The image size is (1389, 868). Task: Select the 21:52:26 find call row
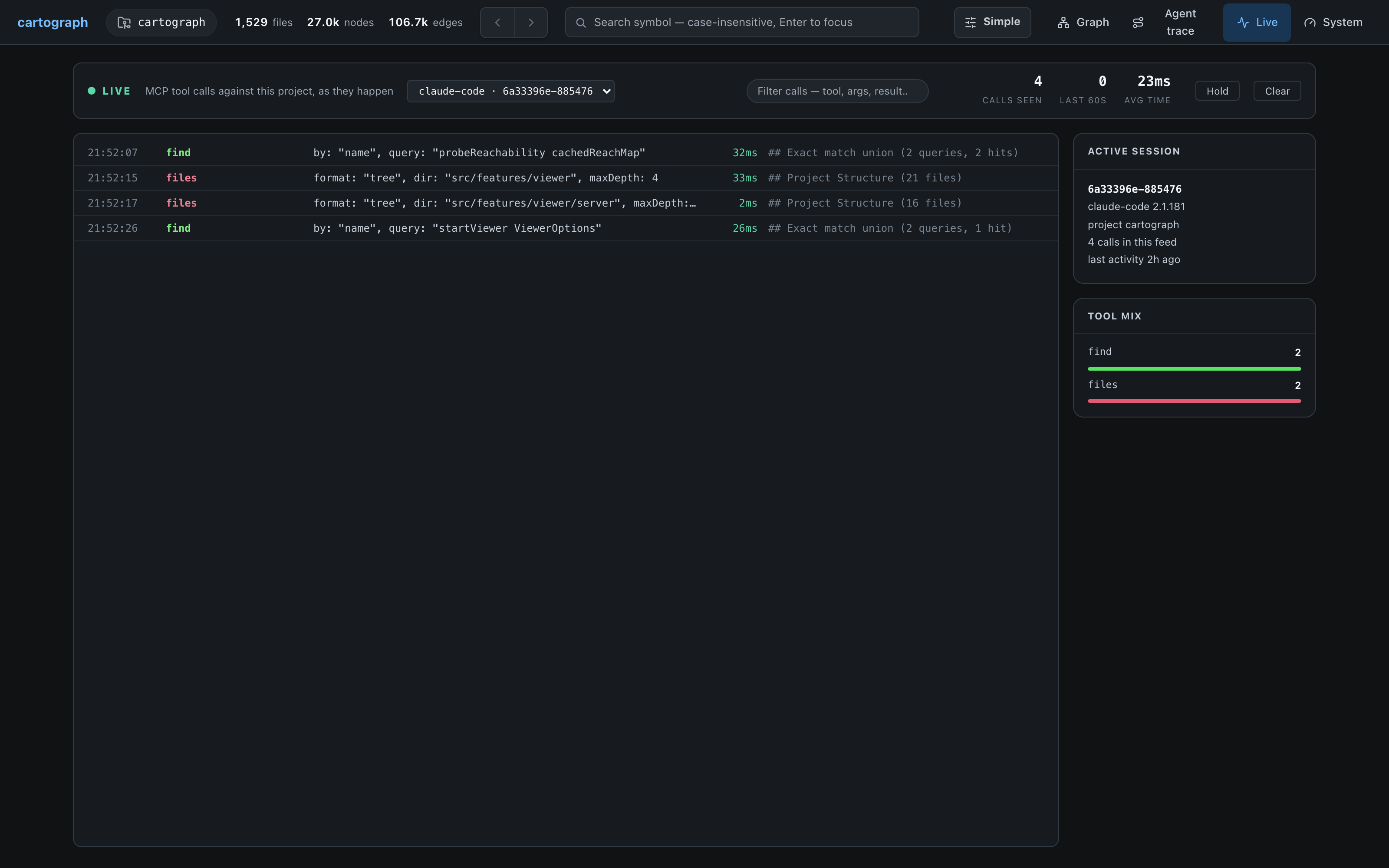[565, 228]
